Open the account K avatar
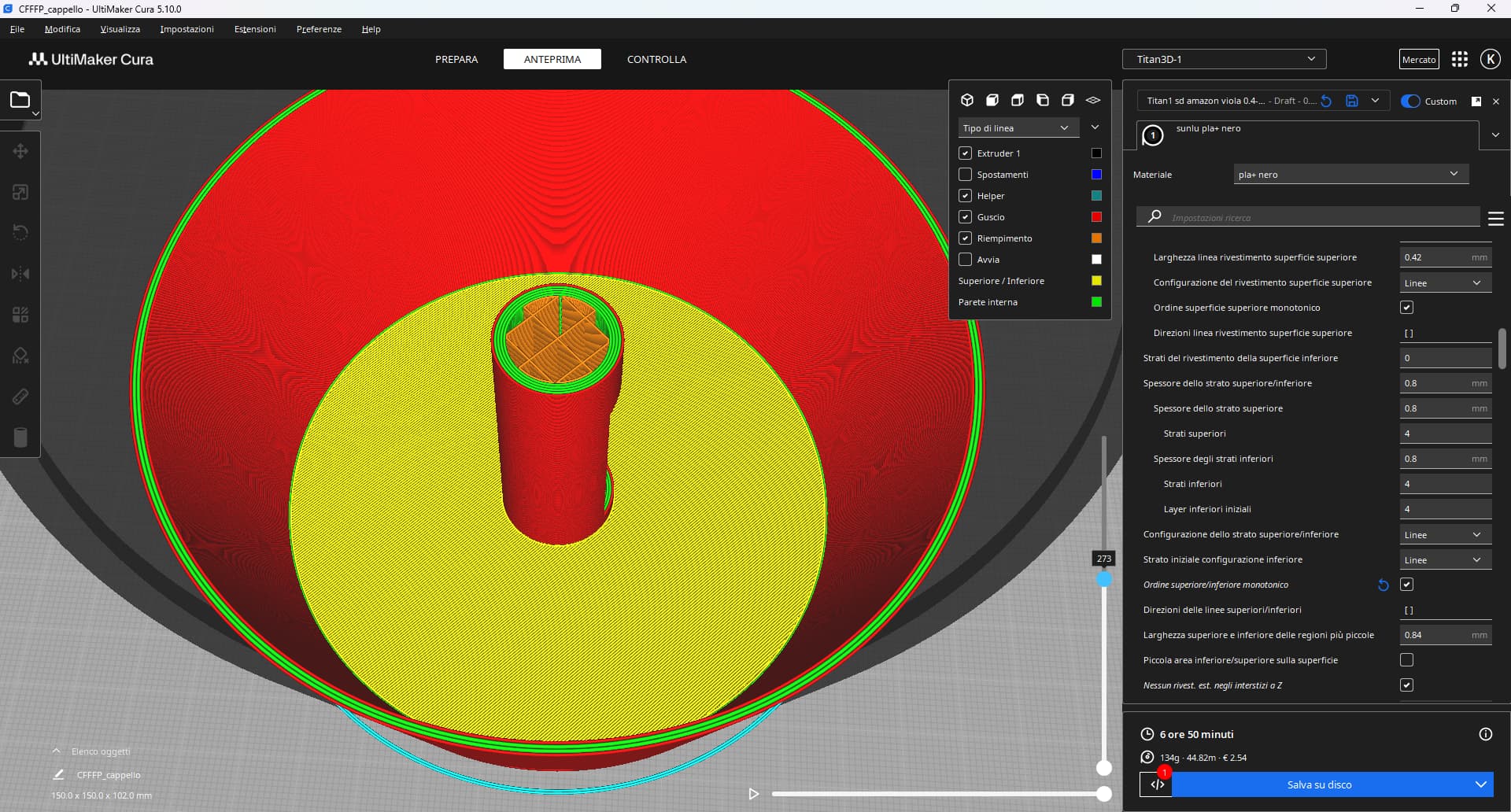This screenshot has height=812, width=1511. click(1490, 59)
